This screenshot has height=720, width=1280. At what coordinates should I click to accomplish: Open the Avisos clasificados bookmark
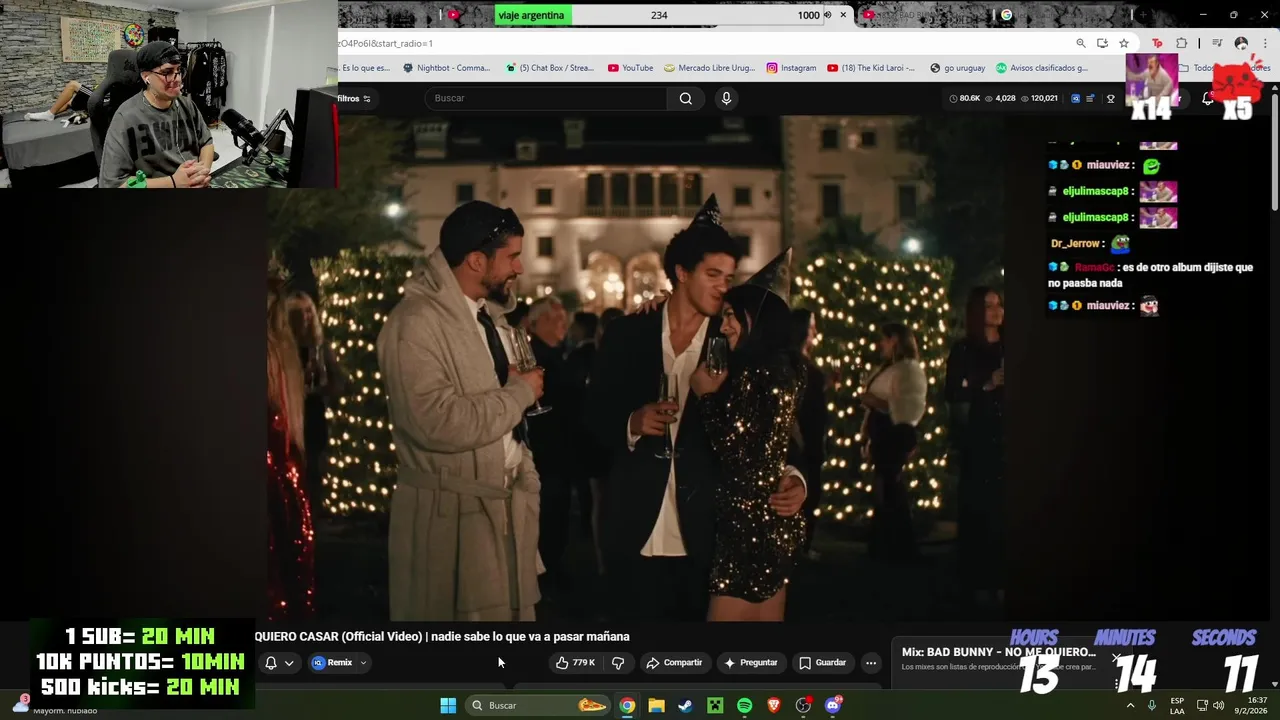(1041, 68)
